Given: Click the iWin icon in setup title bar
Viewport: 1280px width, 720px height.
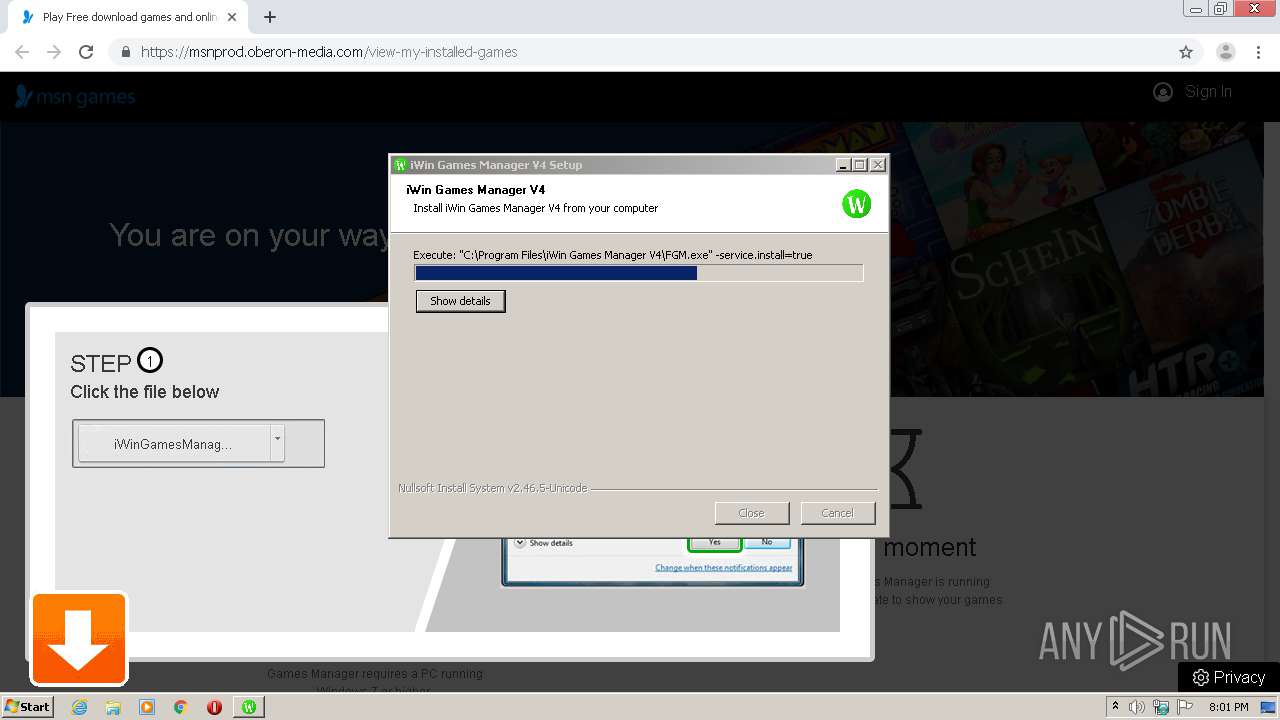Looking at the screenshot, I should pyautogui.click(x=401, y=165).
